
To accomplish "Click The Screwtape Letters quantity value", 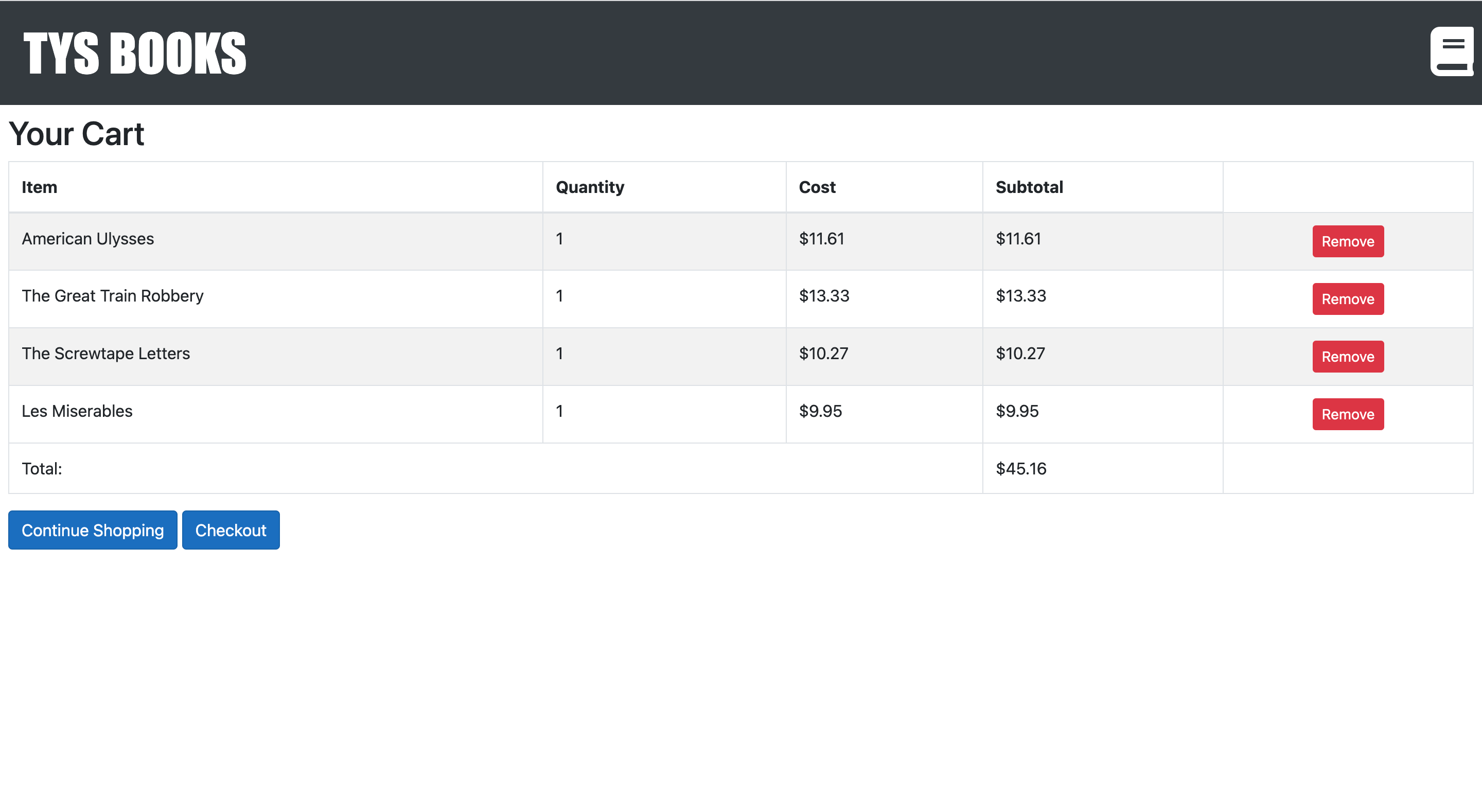I will tap(559, 354).
